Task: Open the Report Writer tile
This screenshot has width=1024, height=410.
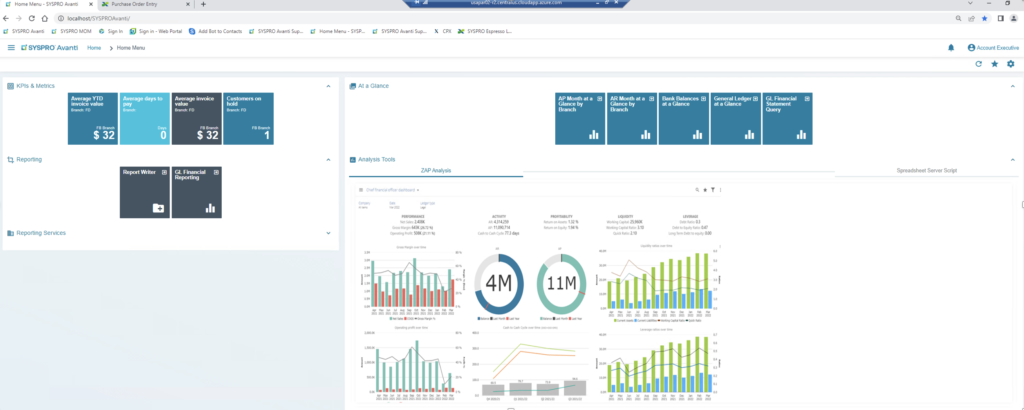Action: (144, 192)
